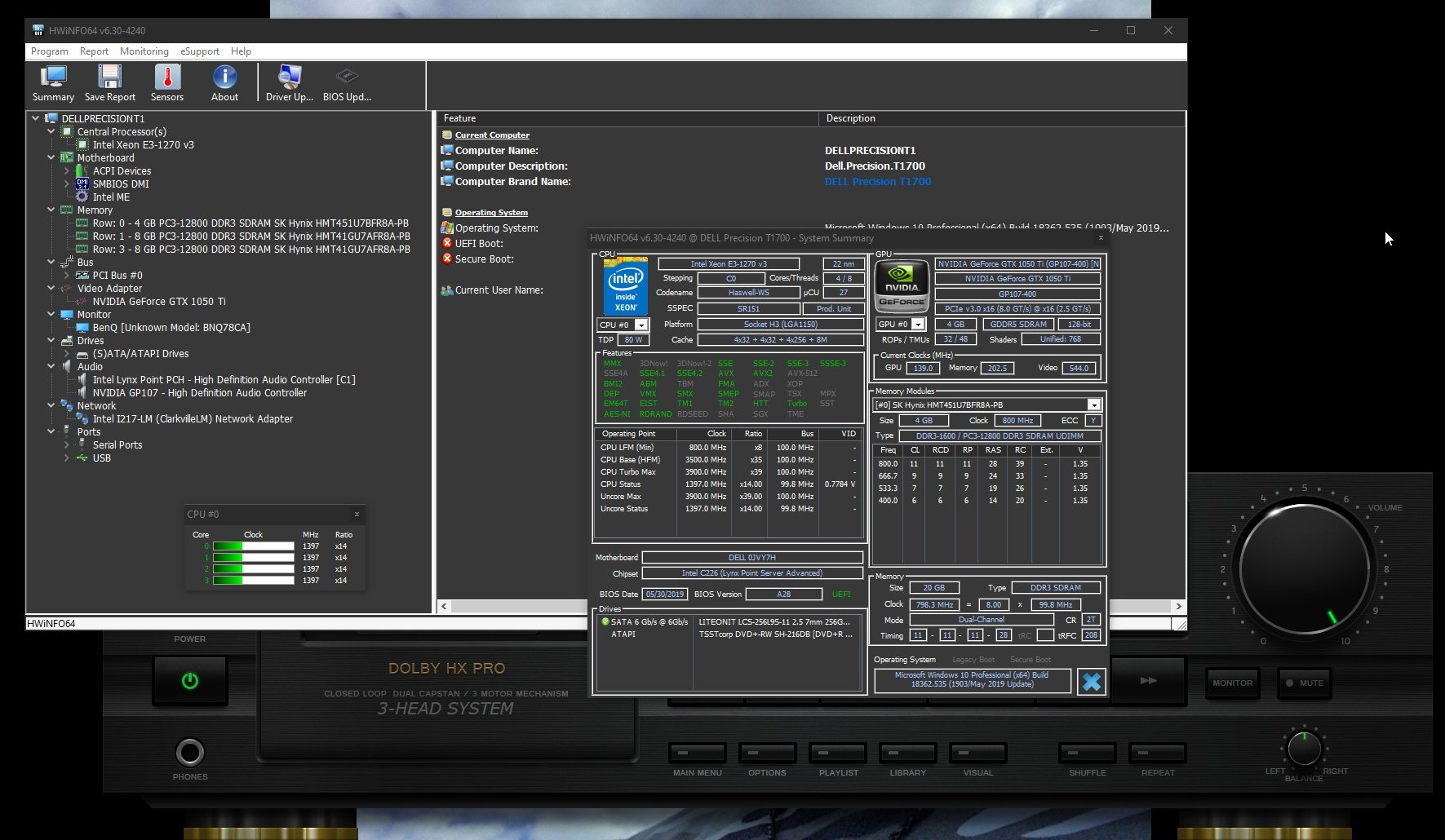Click the USB icon in the tree

82,458
